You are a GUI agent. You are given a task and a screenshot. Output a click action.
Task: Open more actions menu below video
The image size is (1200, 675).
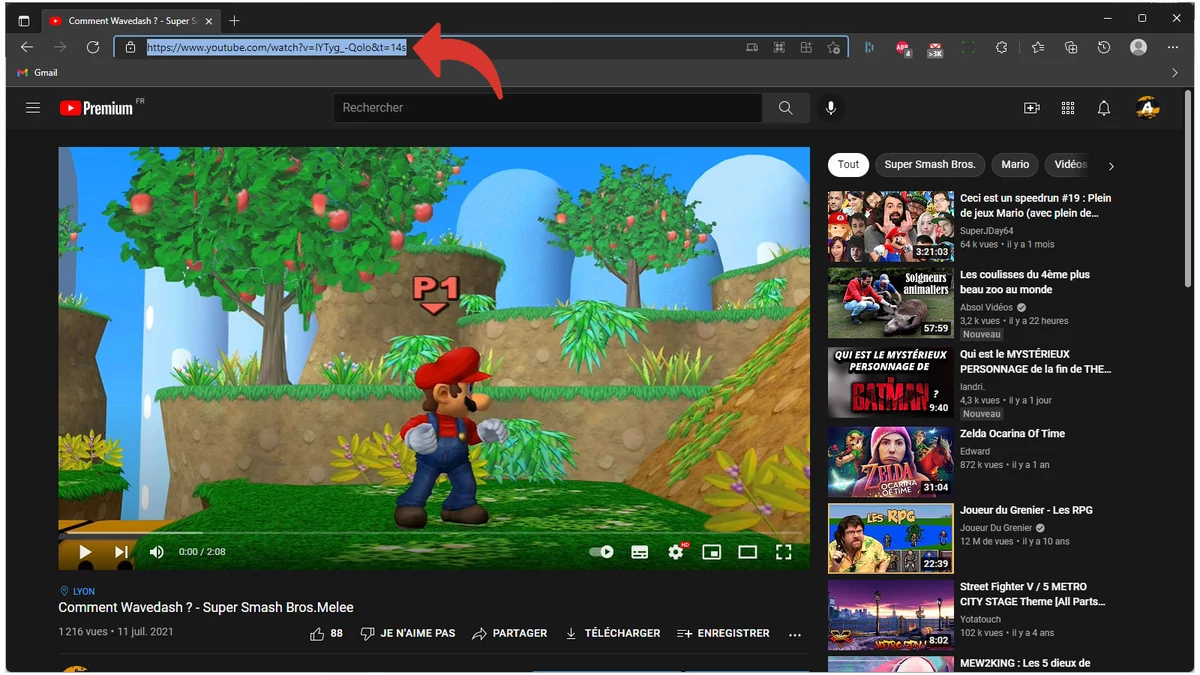(795, 634)
